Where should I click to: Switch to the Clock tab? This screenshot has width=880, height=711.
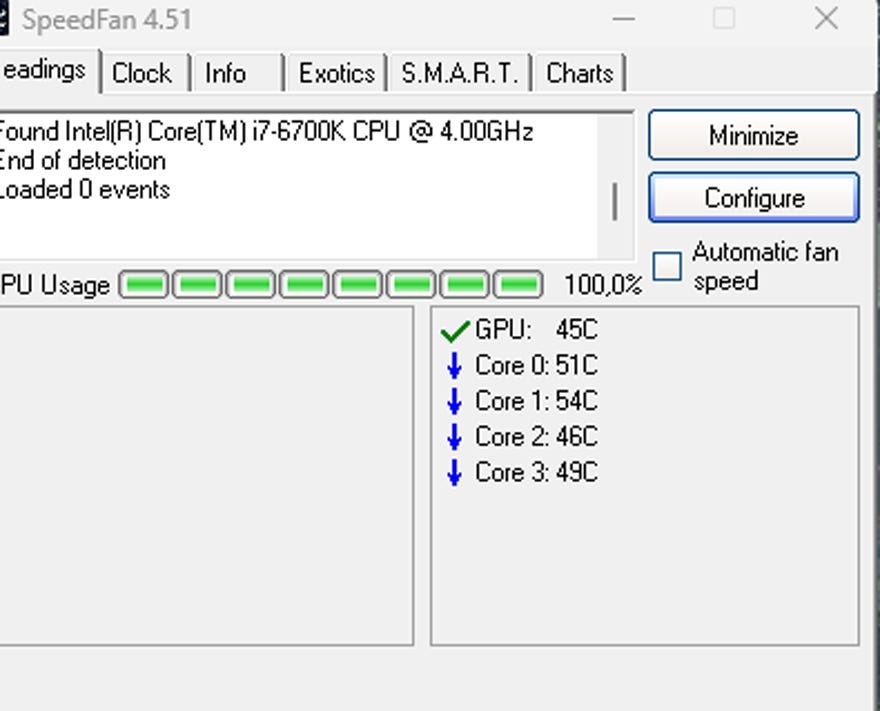[146, 73]
